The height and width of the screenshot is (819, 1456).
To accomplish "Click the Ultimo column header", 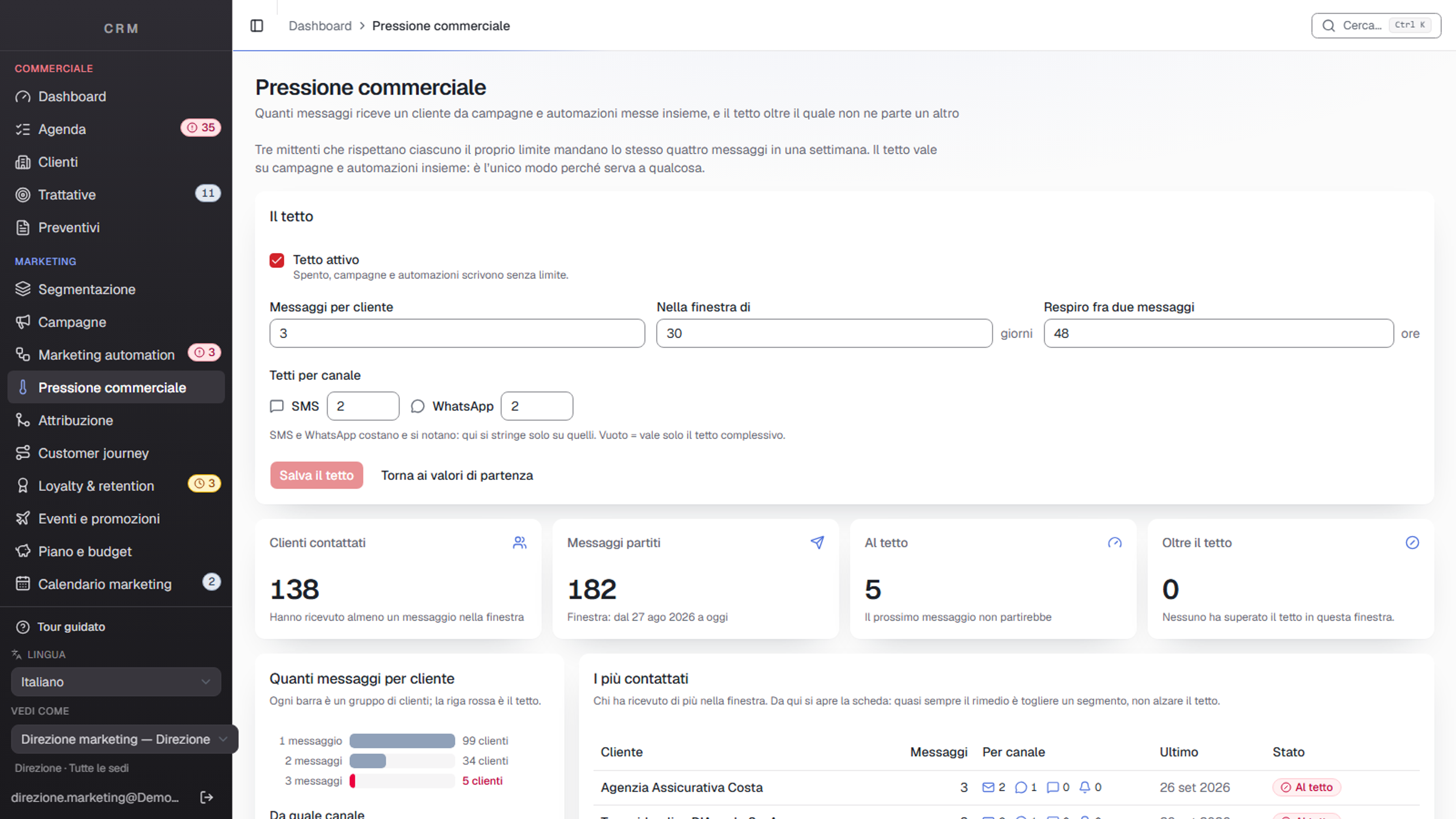I will pyautogui.click(x=1178, y=752).
